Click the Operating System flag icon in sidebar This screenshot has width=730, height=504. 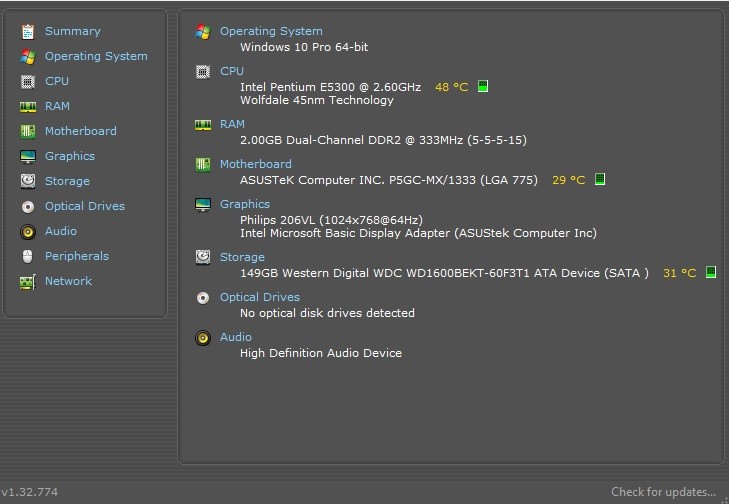pos(28,56)
